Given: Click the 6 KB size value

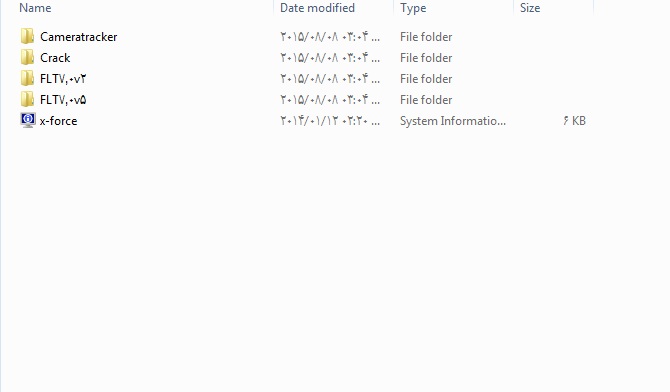Looking at the screenshot, I should click(x=574, y=121).
